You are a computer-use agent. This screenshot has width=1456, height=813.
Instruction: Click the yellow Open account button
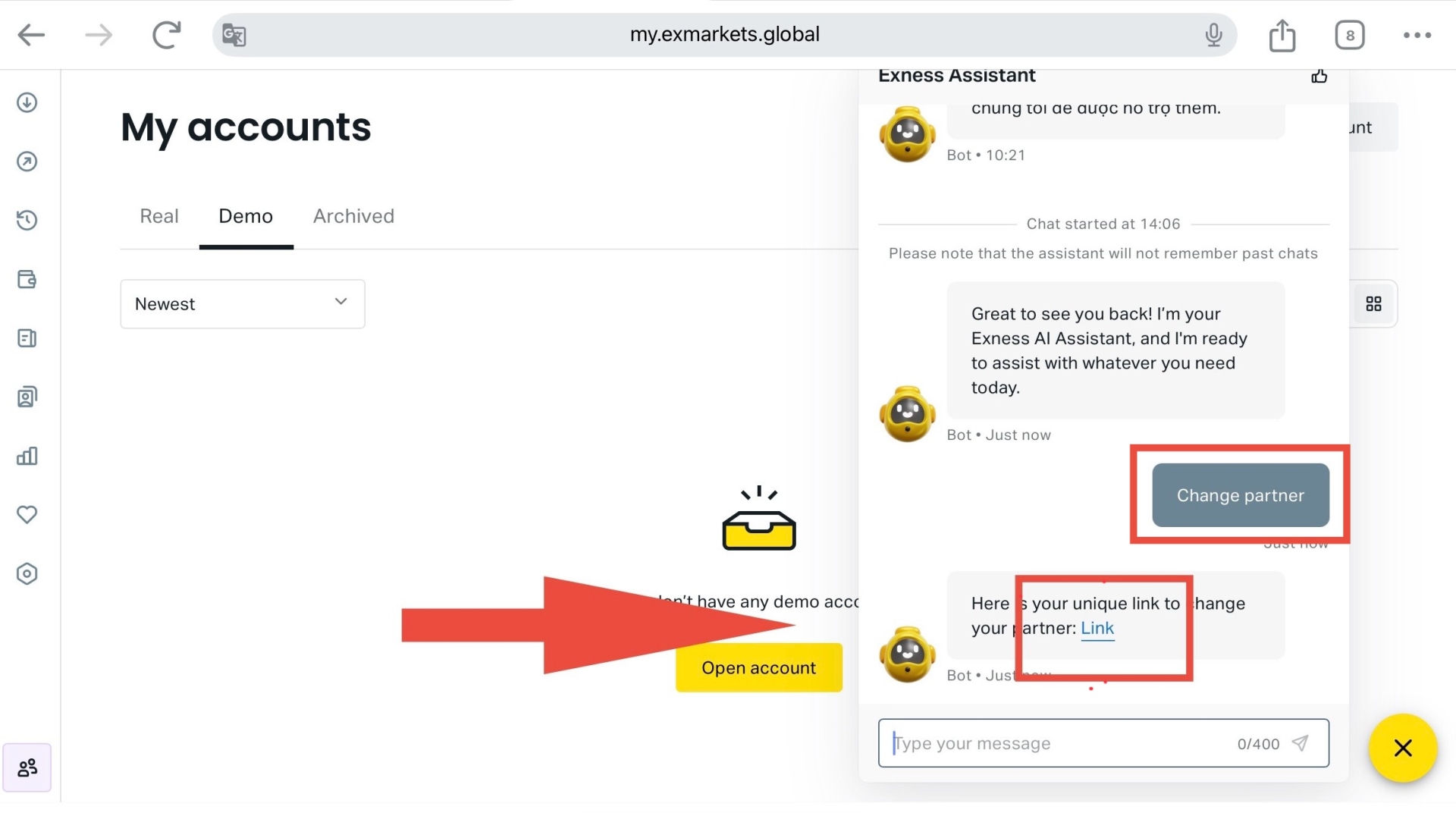tap(758, 667)
